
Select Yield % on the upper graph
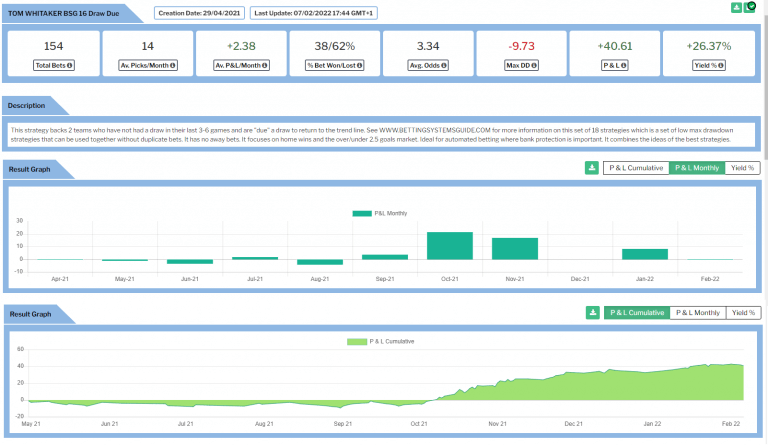coord(743,168)
